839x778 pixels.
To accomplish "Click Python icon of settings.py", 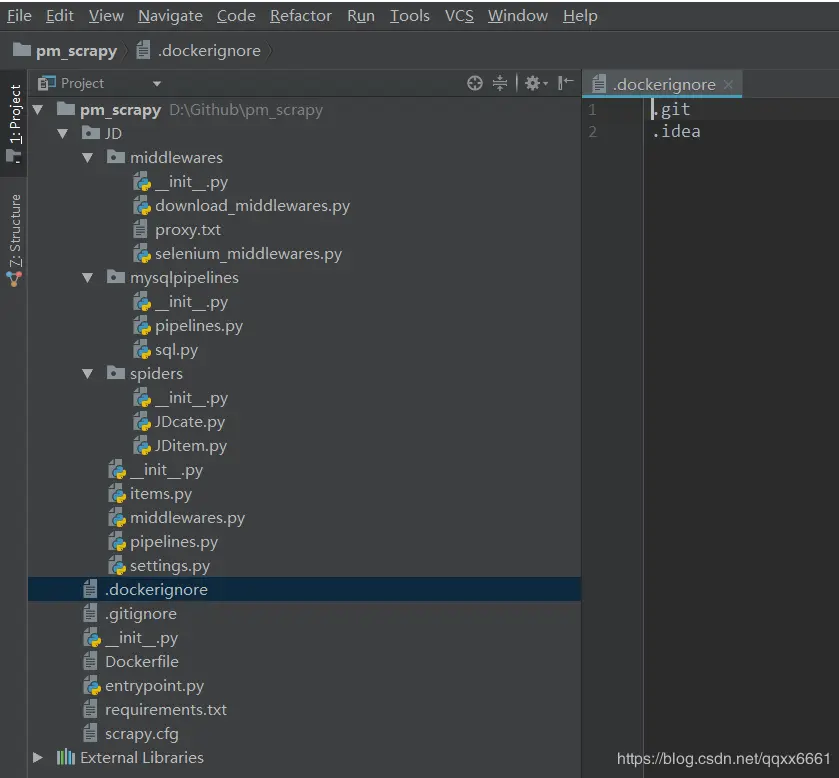I will (x=117, y=566).
